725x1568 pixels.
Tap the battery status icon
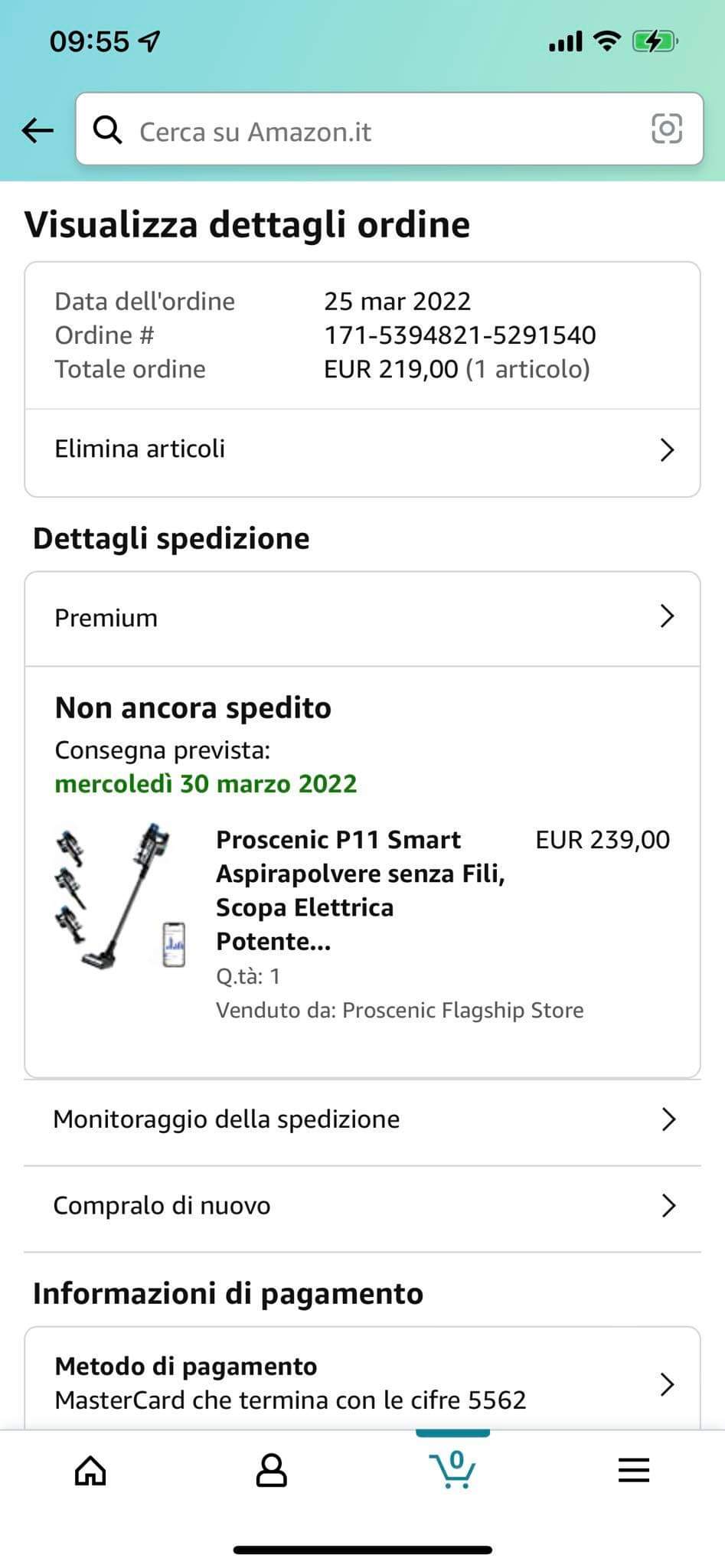tap(654, 41)
